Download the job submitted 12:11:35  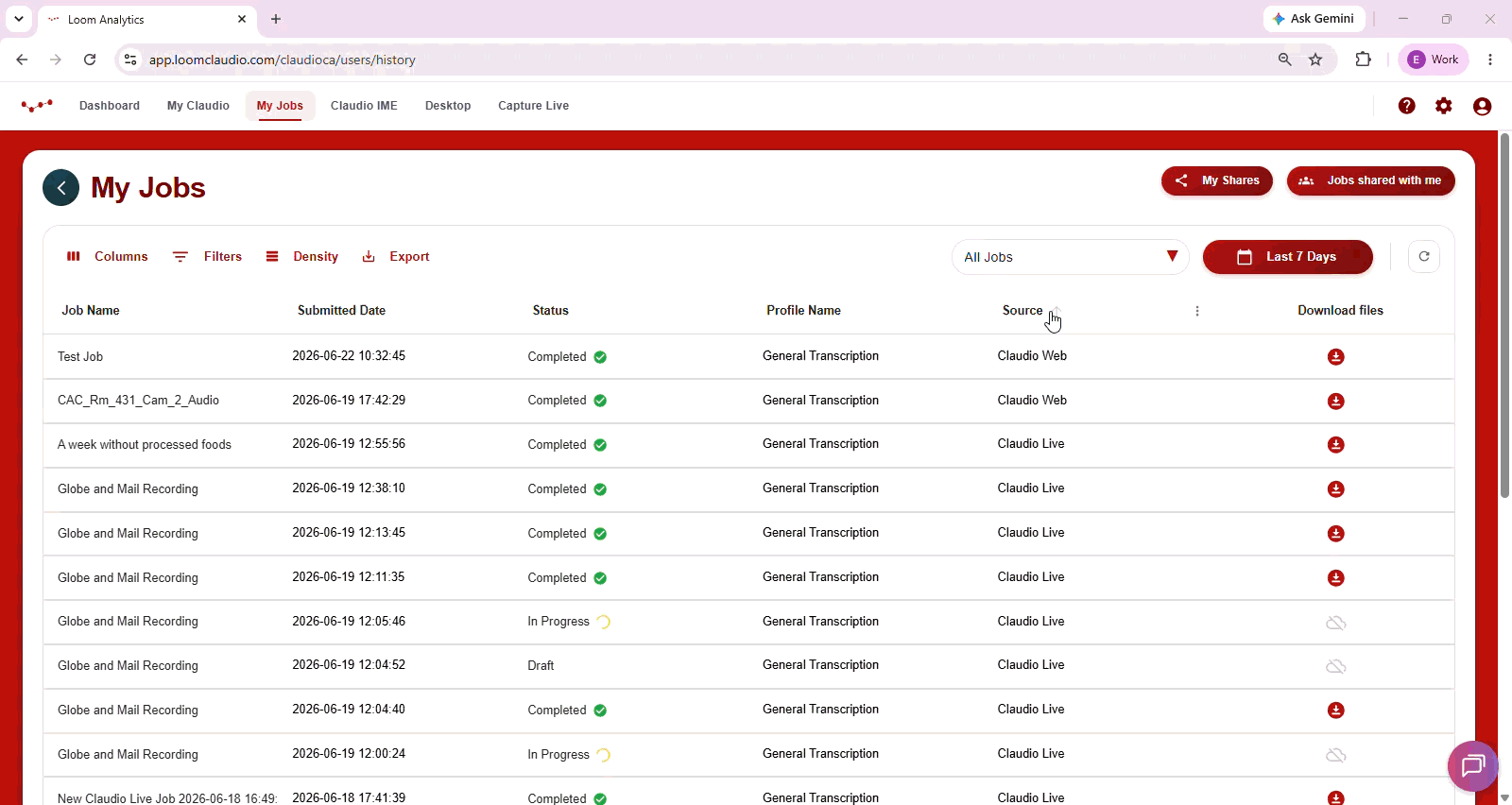[x=1335, y=578]
